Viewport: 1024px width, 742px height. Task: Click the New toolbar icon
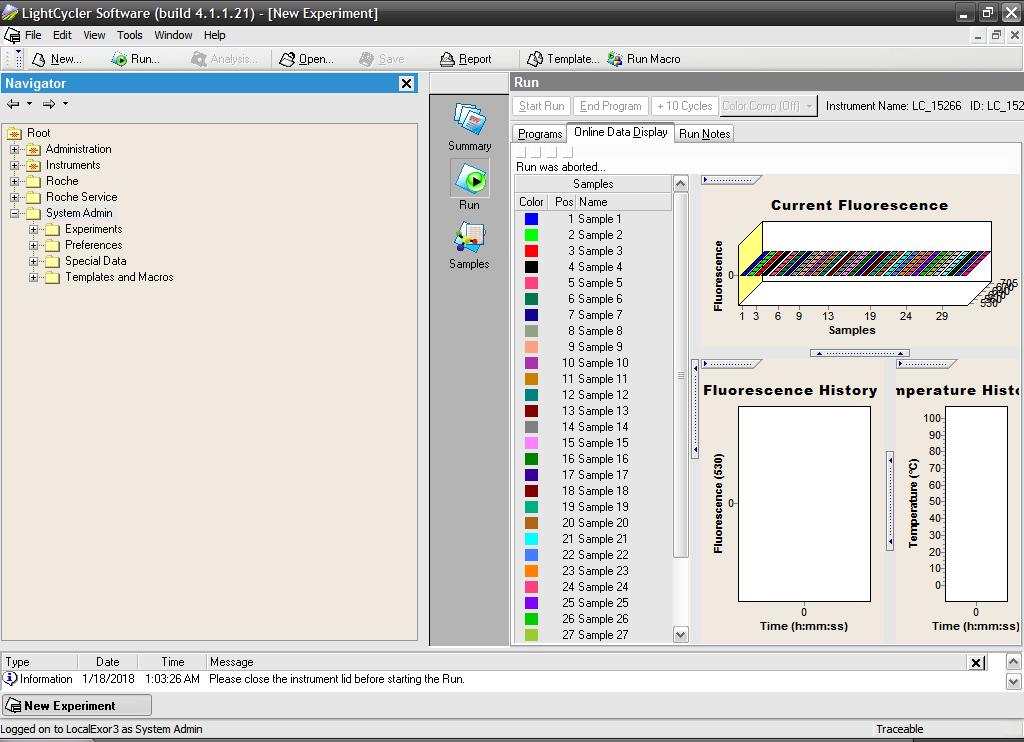[x=39, y=59]
